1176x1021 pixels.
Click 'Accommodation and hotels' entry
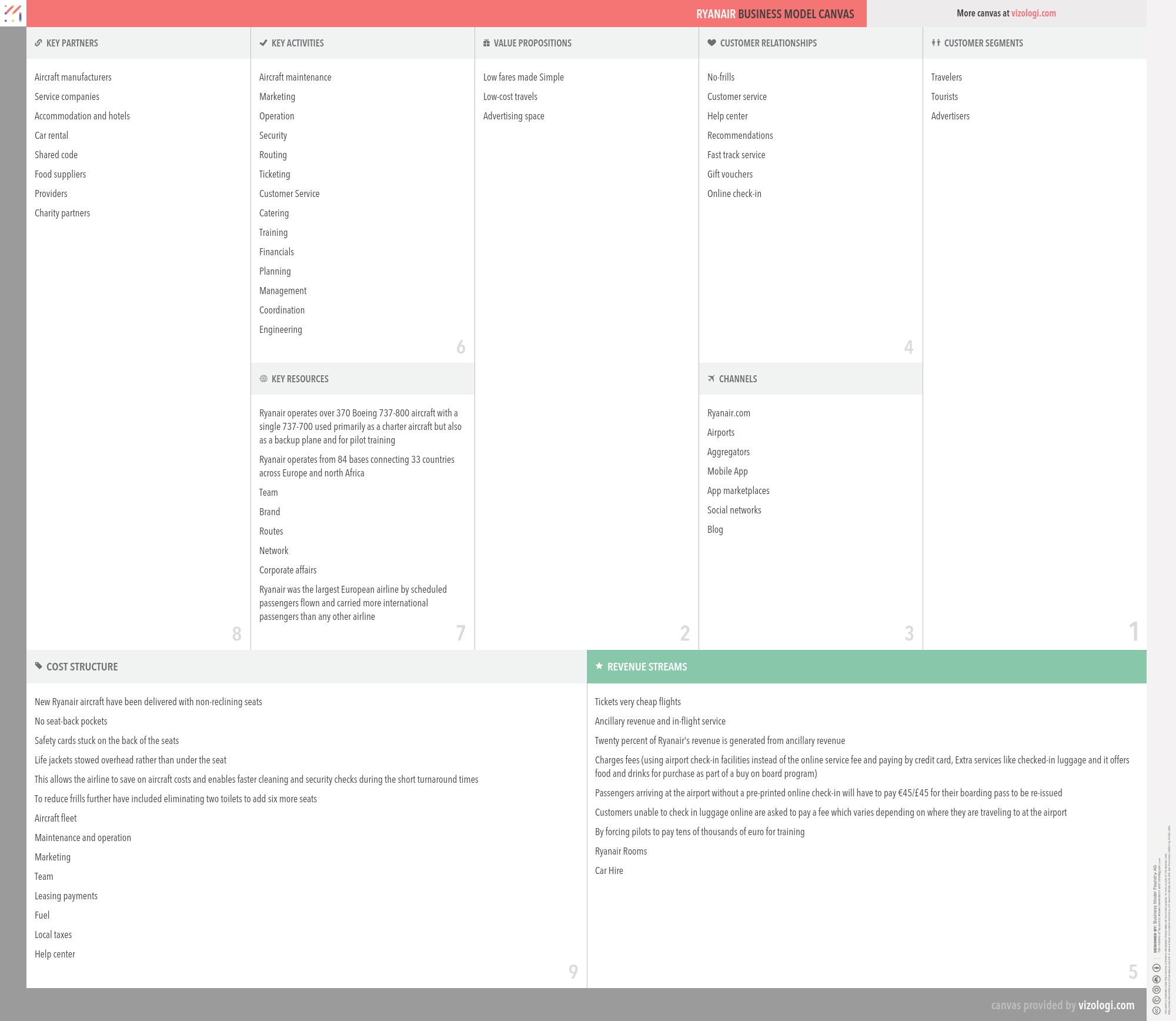[82, 116]
